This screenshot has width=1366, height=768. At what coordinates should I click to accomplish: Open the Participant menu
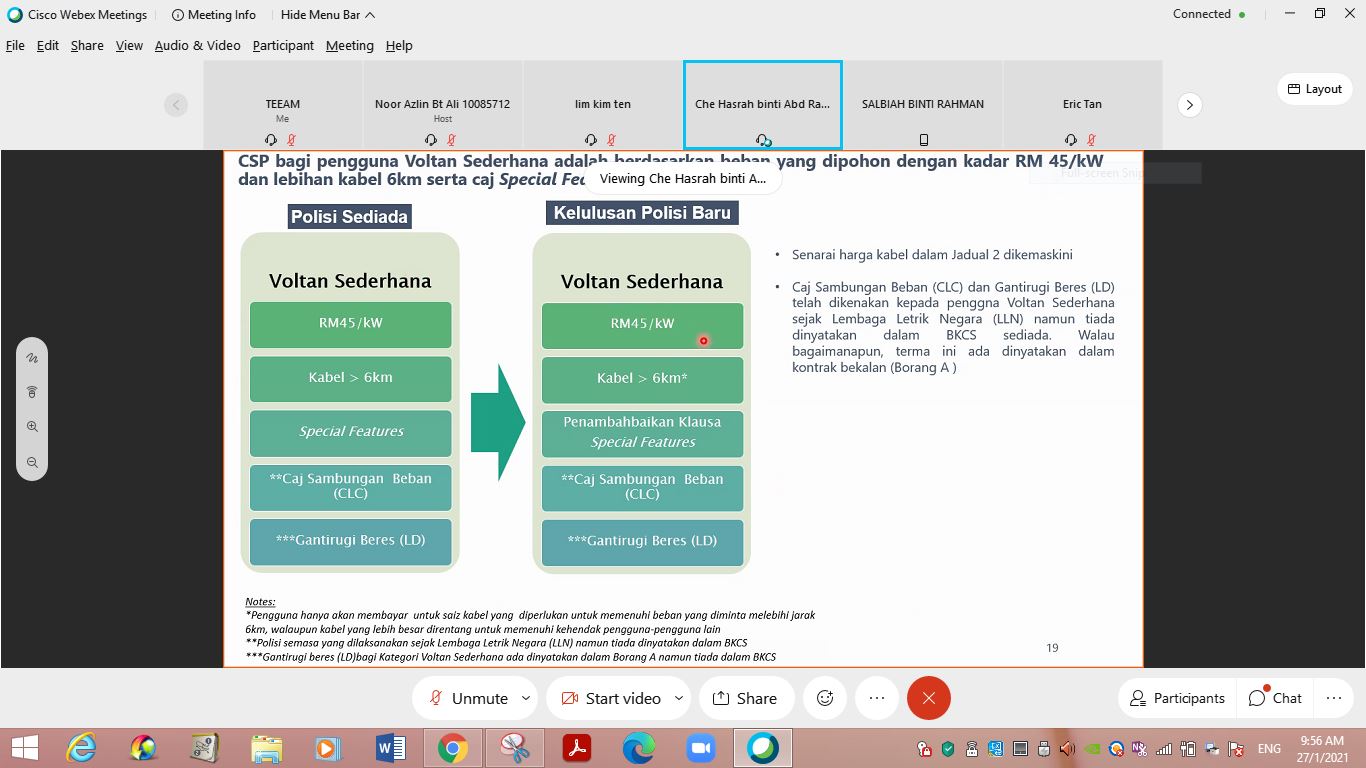283,45
